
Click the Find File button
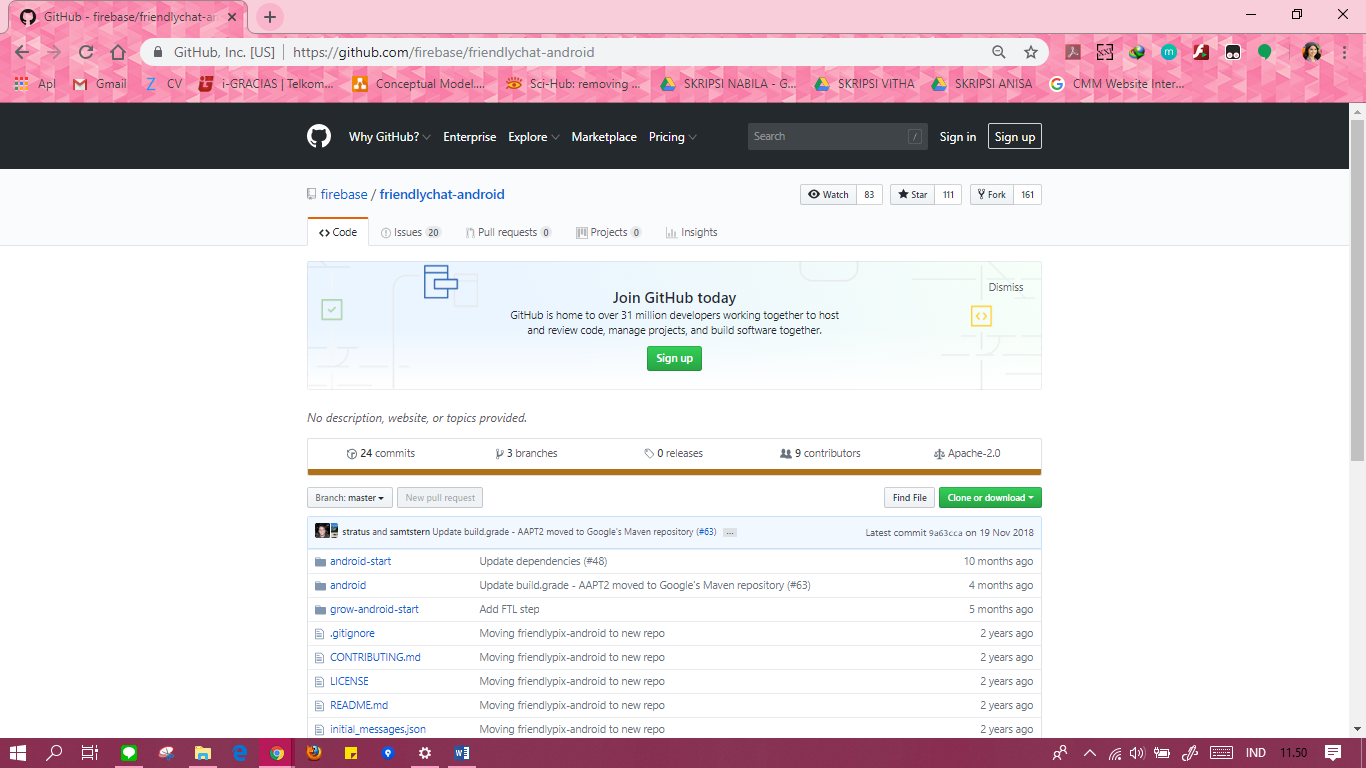point(909,498)
